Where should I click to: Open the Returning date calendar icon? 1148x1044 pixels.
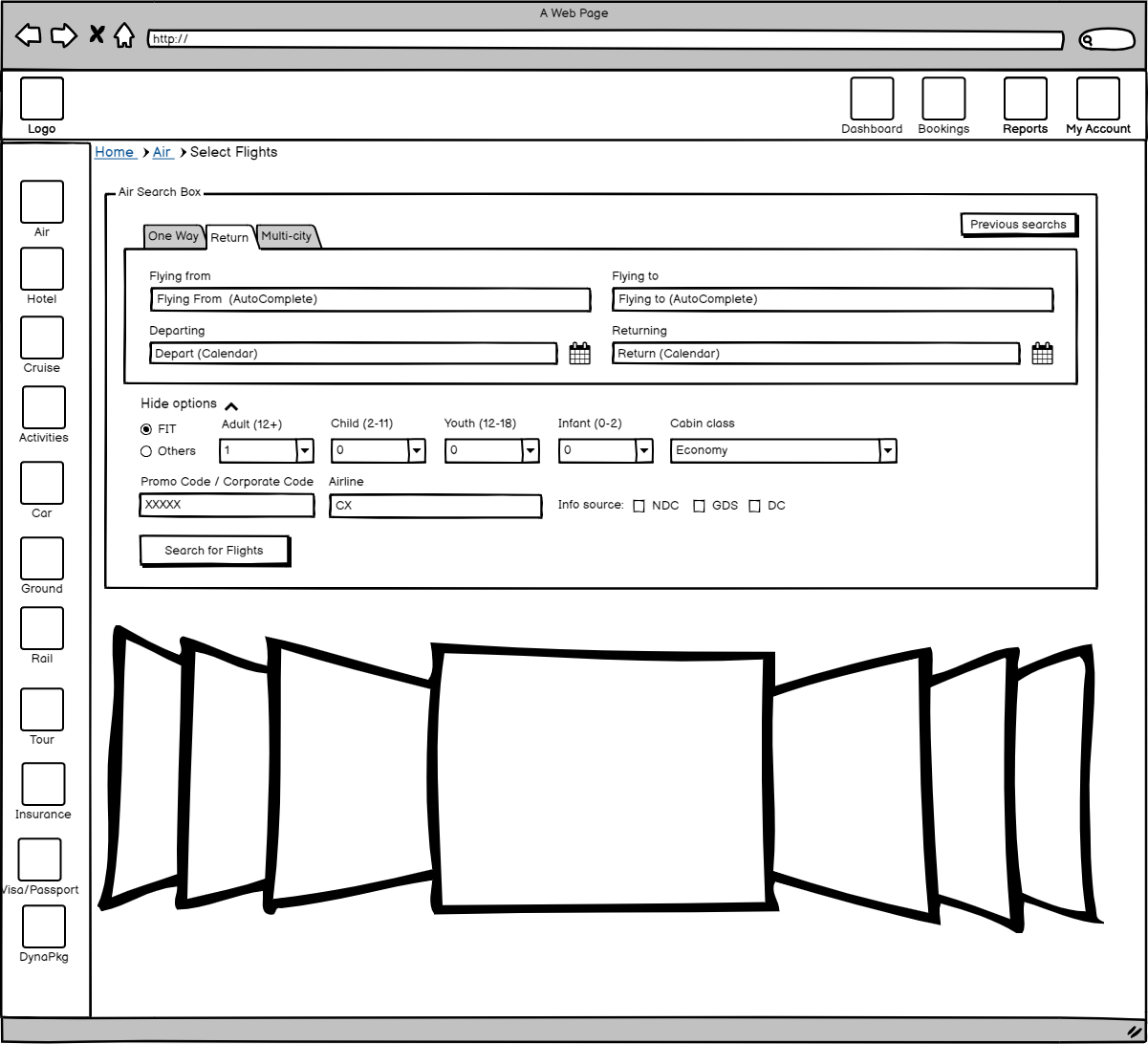click(1042, 354)
